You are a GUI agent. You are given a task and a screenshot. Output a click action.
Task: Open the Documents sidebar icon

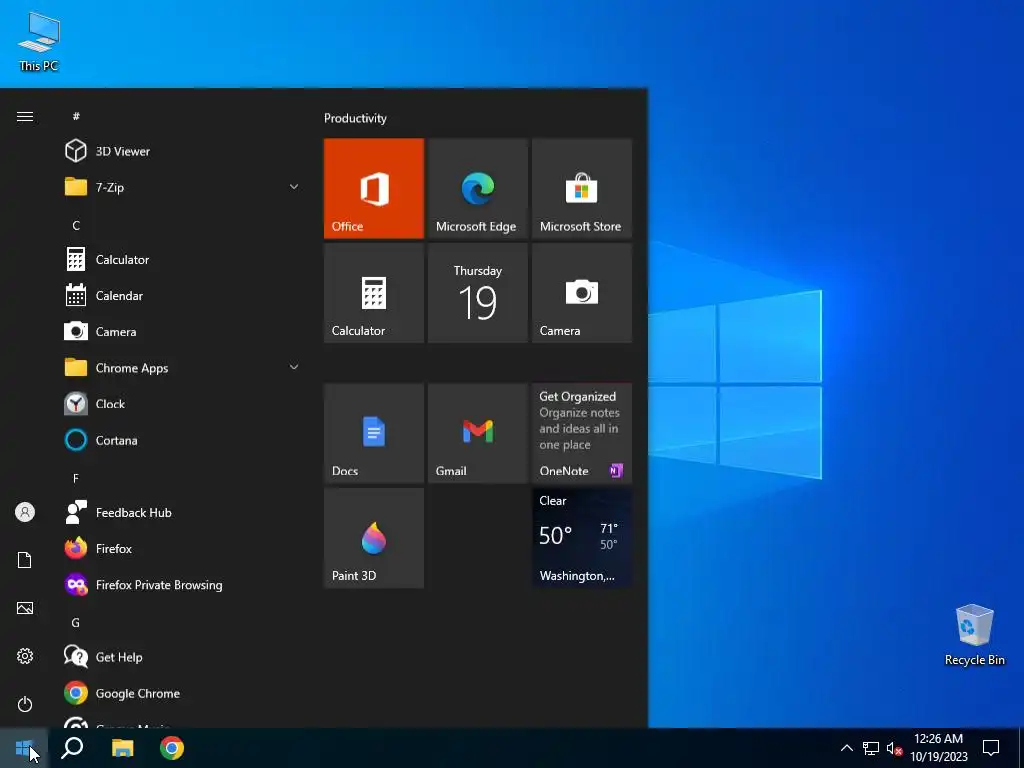click(25, 560)
